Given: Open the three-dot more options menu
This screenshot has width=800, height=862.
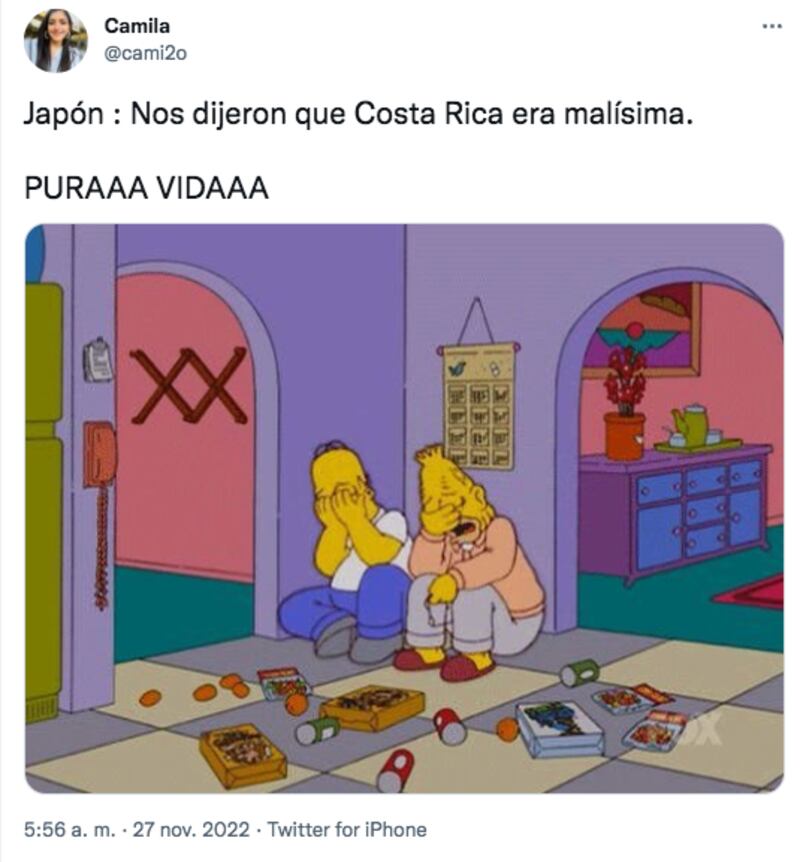Looking at the screenshot, I should pyautogui.click(x=773, y=26).
